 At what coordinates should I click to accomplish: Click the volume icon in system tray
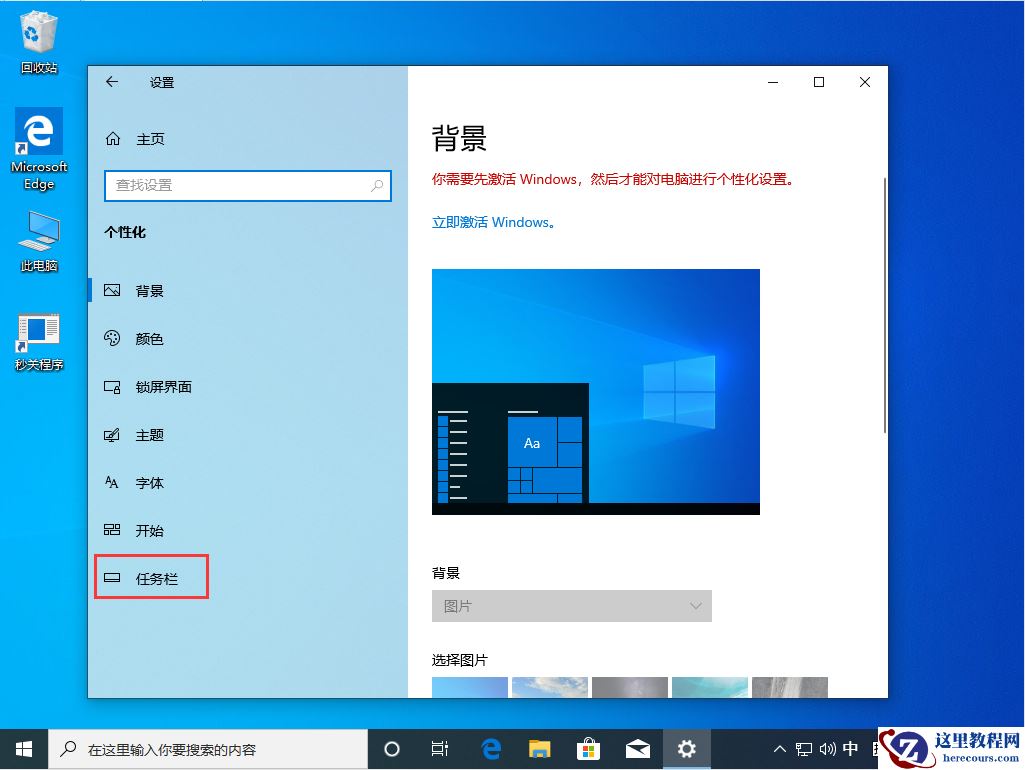pyautogui.click(x=825, y=748)
